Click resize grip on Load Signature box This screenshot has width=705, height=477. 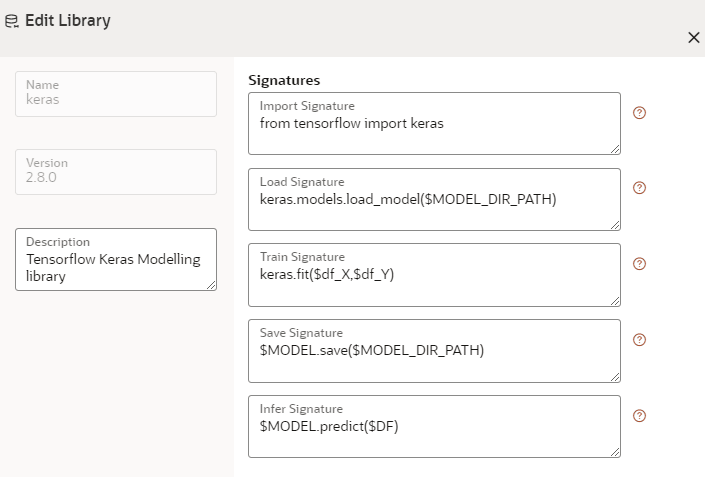coord(615,225)
